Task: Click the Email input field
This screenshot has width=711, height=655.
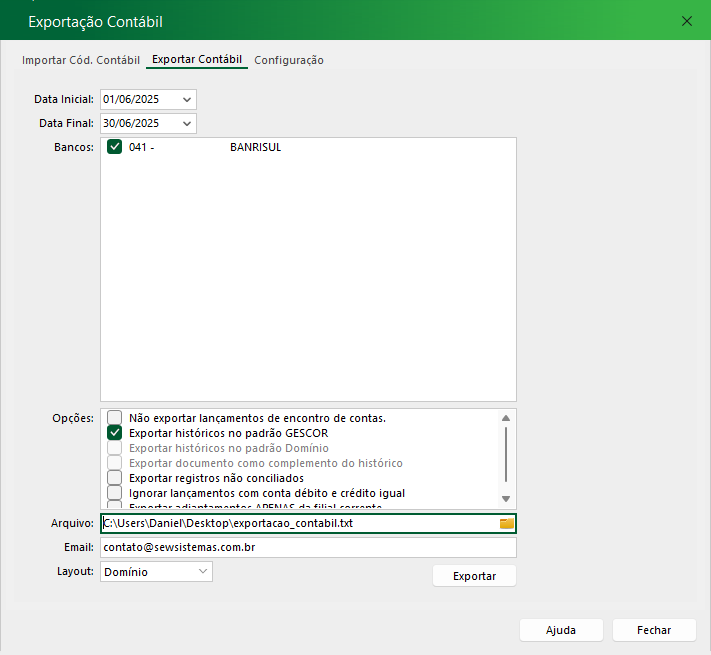Action: pos(308,548)
